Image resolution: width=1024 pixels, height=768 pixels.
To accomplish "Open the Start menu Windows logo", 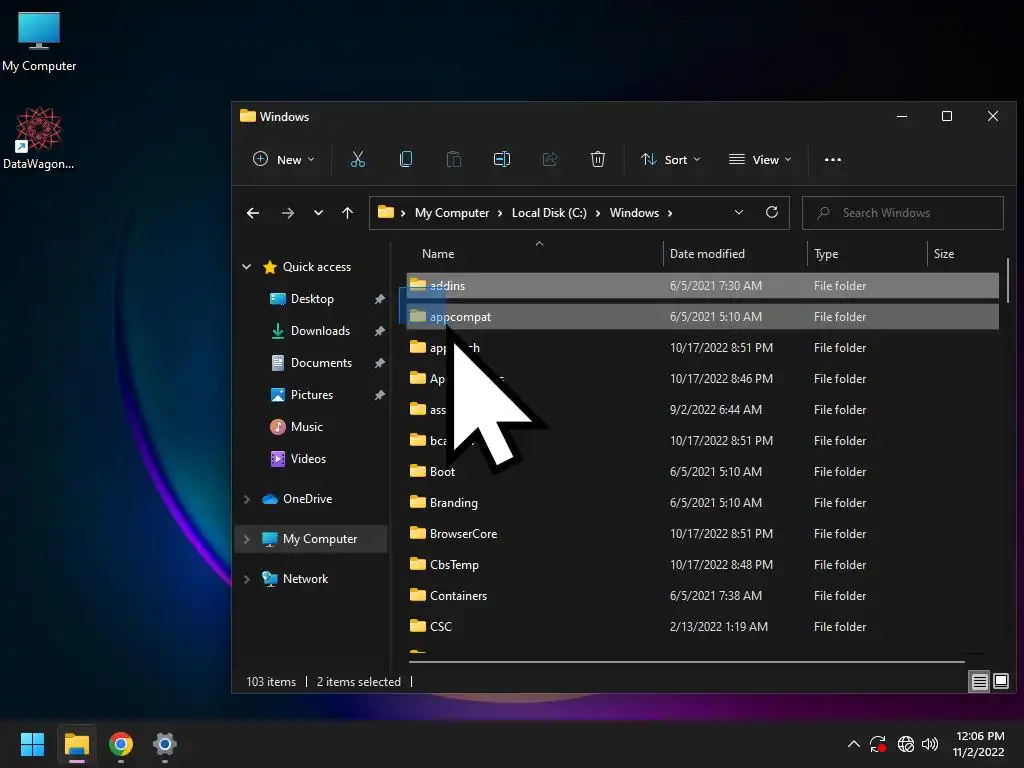I will tap(32, 744).
